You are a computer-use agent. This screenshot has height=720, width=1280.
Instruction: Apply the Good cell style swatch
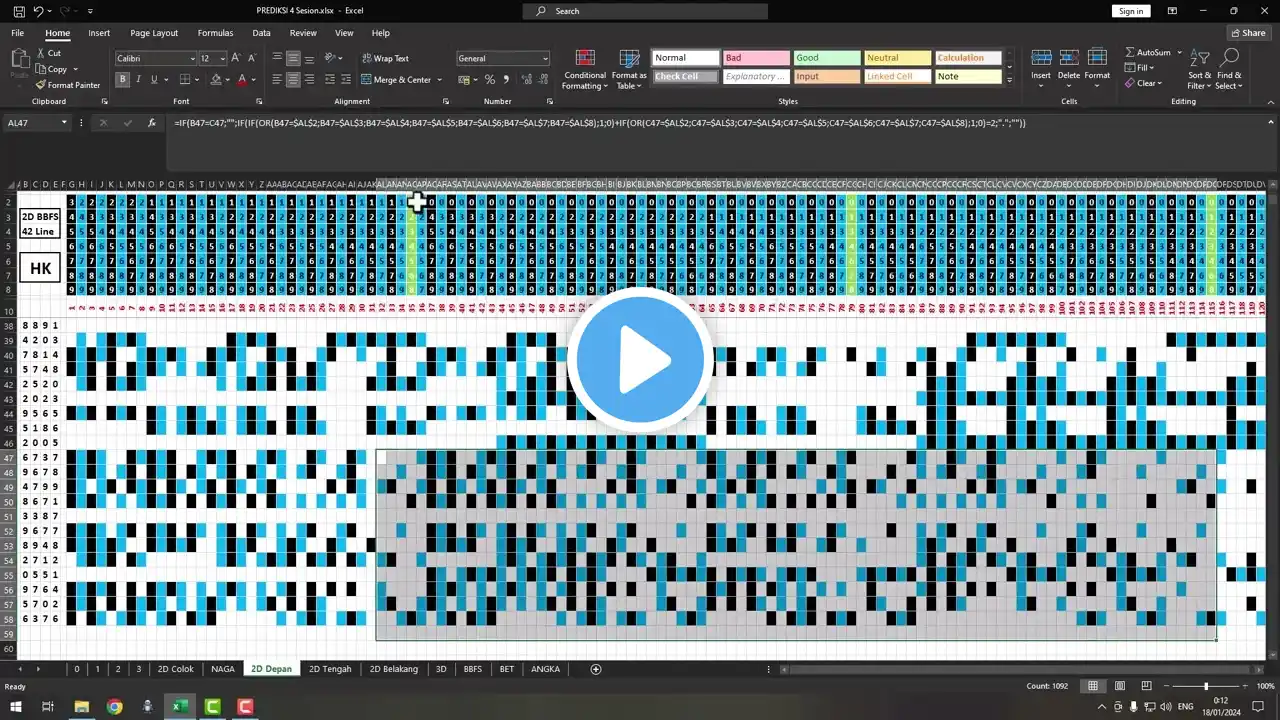pos(826,58)
